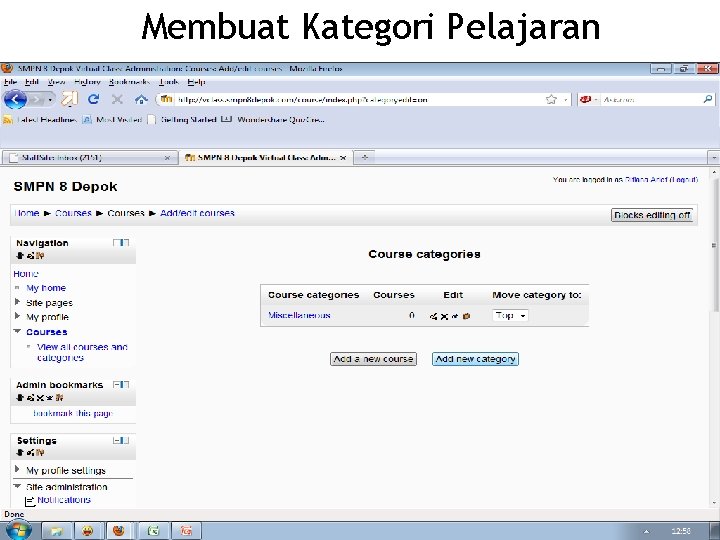Click the Firefox back arrow button
The height and width of the screenshot is (540, 720).
[x=15, y=99]
